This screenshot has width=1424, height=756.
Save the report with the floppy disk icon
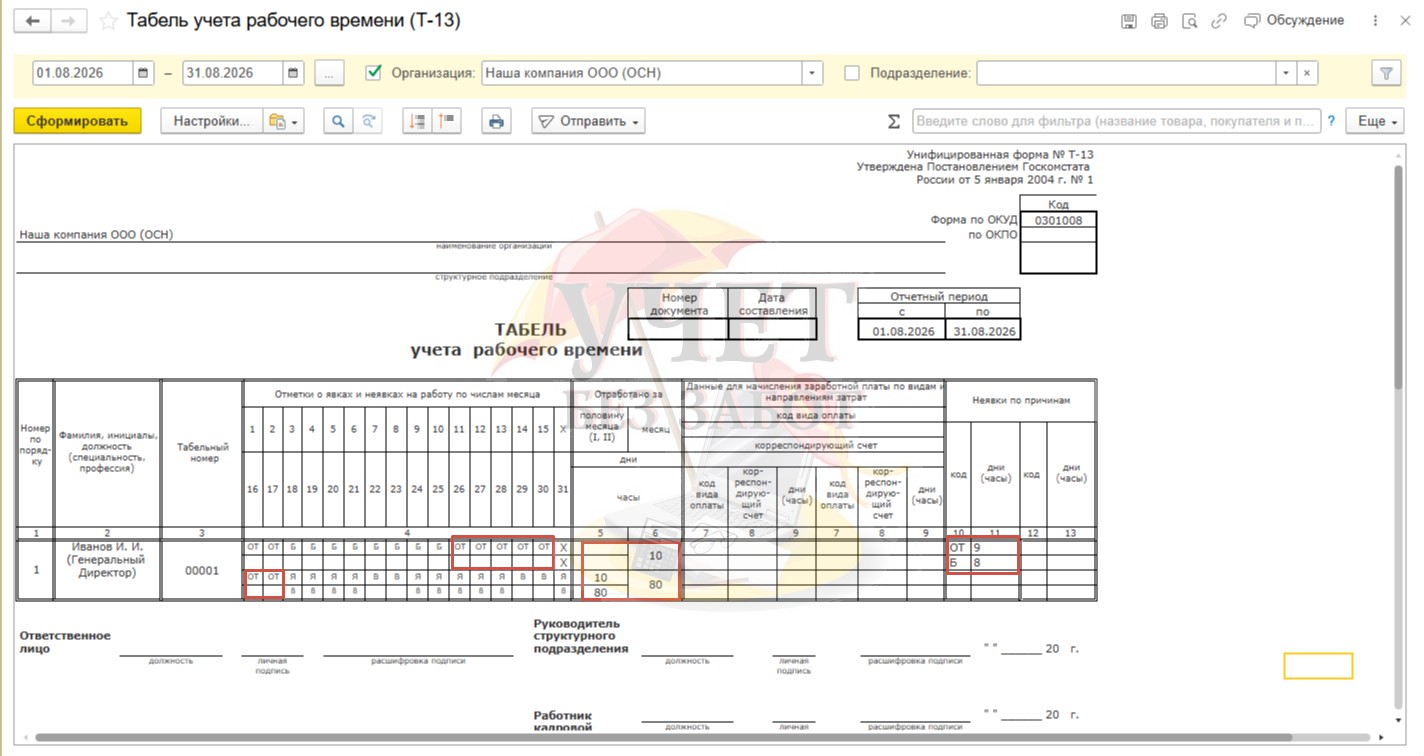click(x=1129, y=21)
